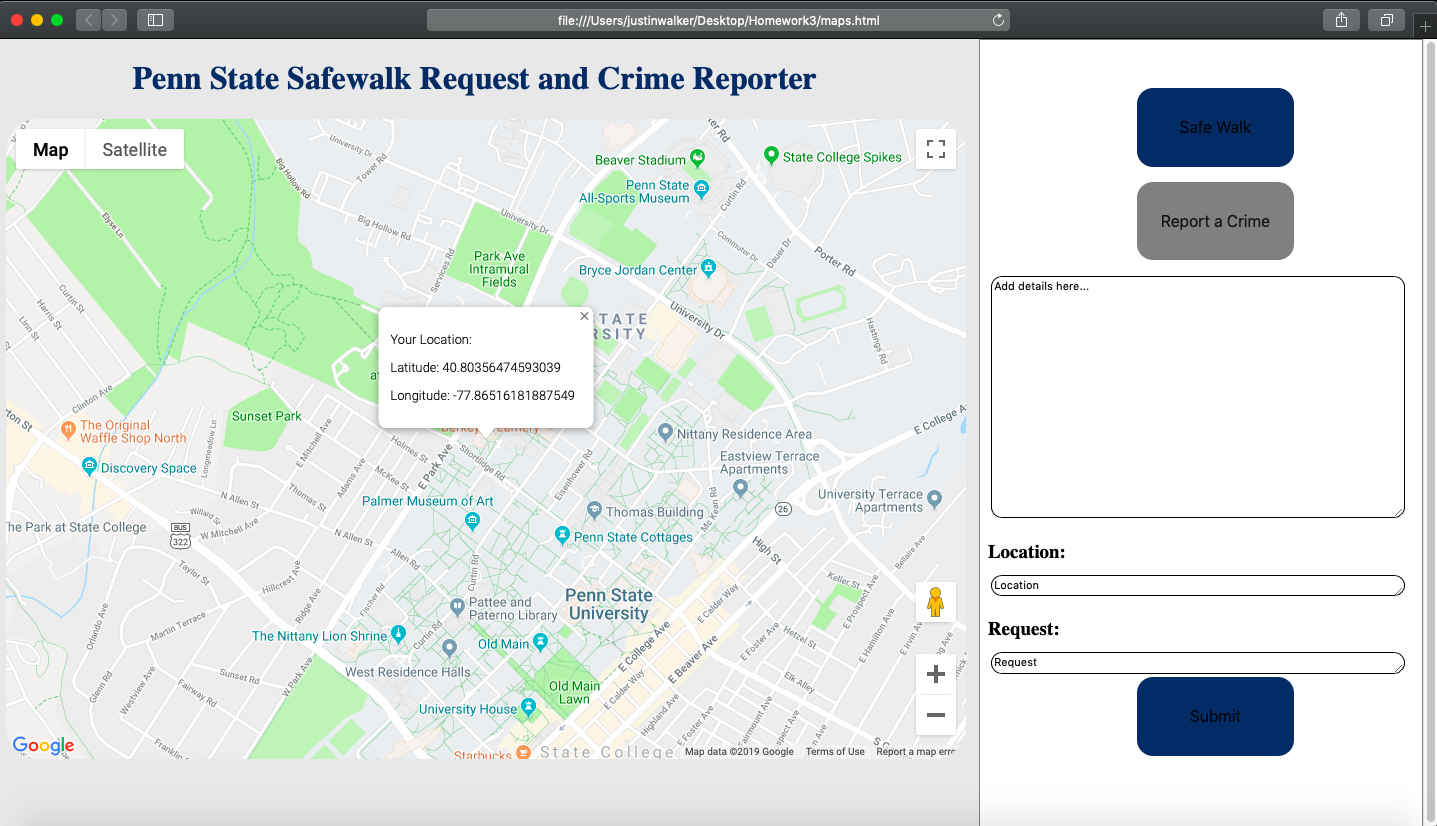
Task: Switch to Satellite view type
Action: click(135, 149)
